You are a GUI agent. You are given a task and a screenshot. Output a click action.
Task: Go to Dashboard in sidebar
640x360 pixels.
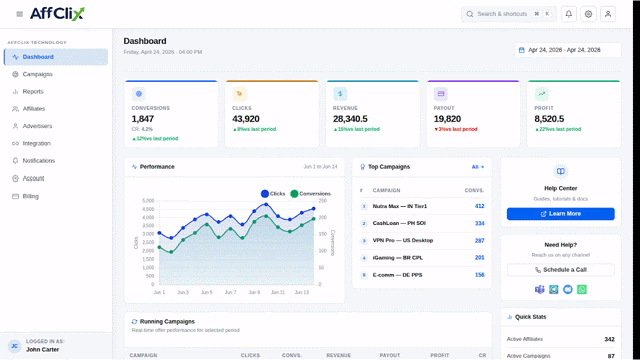(x=56, y=57)
